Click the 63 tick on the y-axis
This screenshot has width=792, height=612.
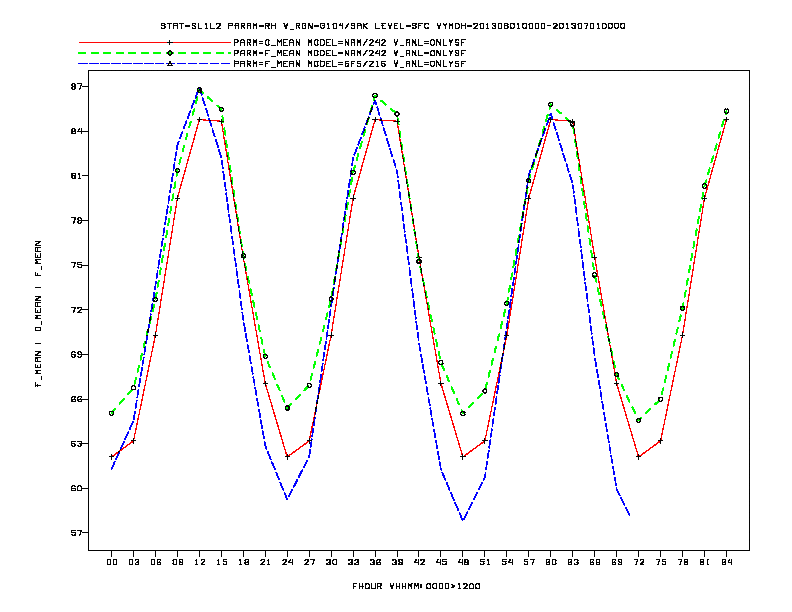tap(76, 444)
